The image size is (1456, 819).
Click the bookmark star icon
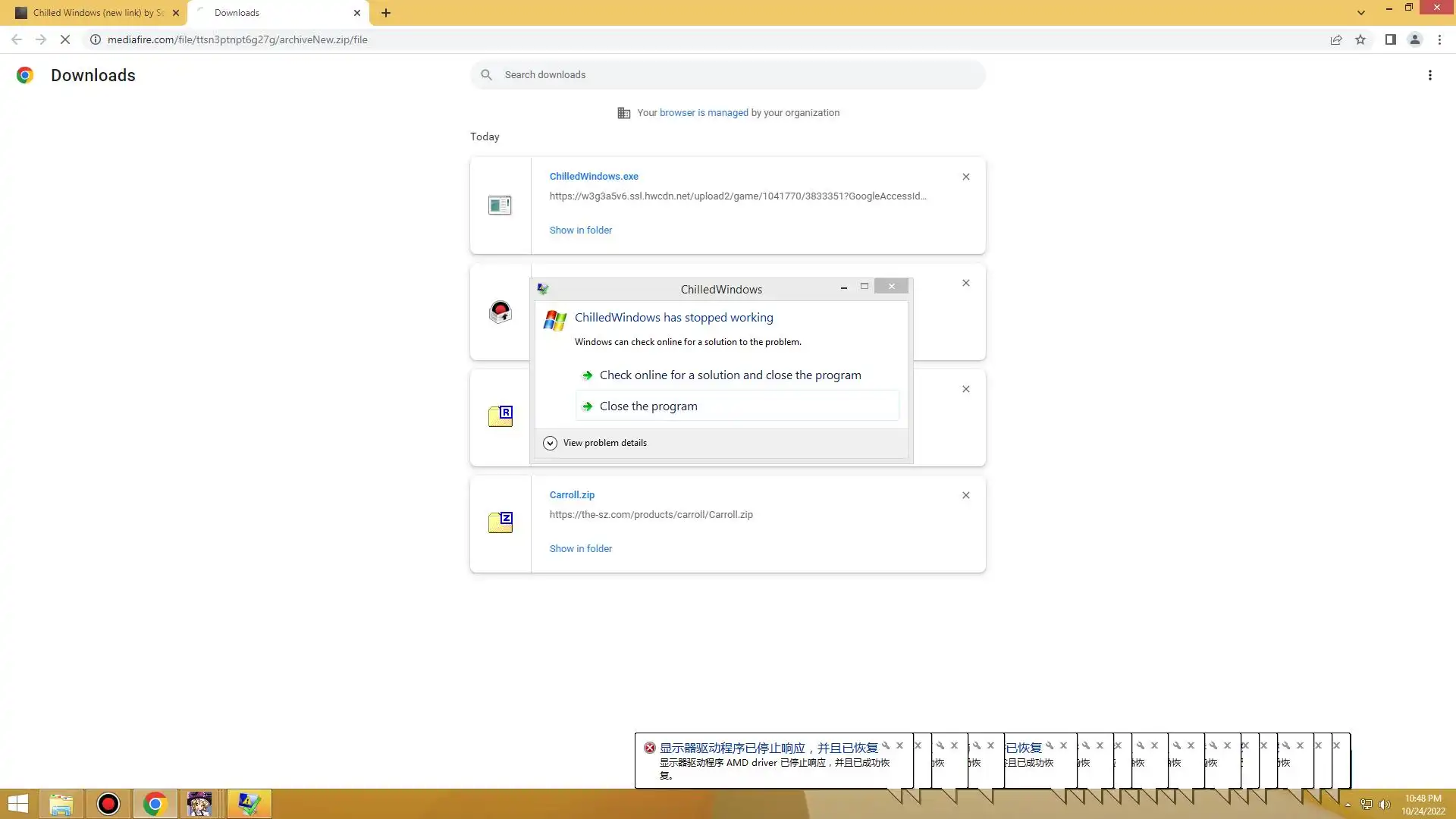tap(1360, 39)
